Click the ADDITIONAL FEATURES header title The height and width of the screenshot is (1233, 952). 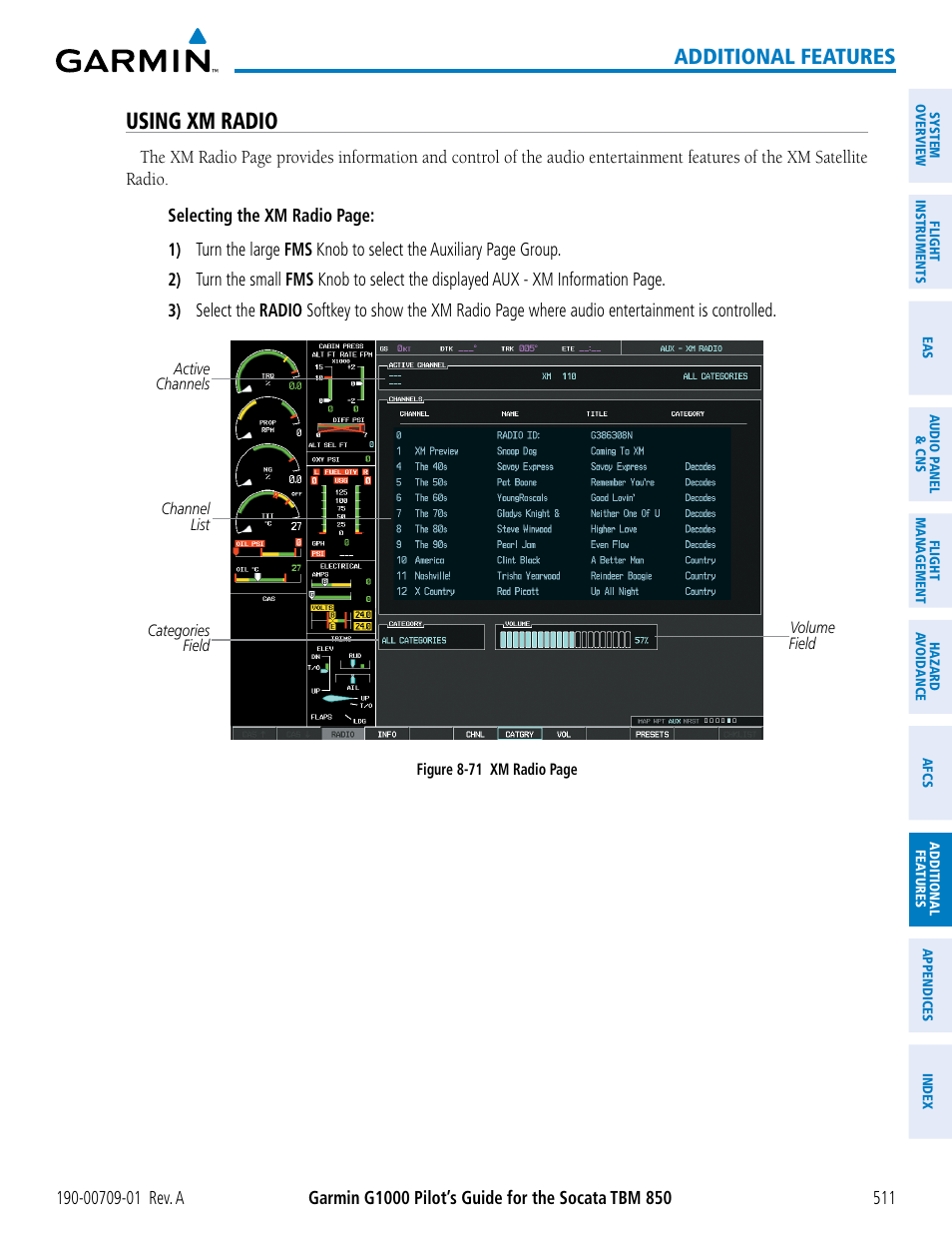click(x=784, y=57)
